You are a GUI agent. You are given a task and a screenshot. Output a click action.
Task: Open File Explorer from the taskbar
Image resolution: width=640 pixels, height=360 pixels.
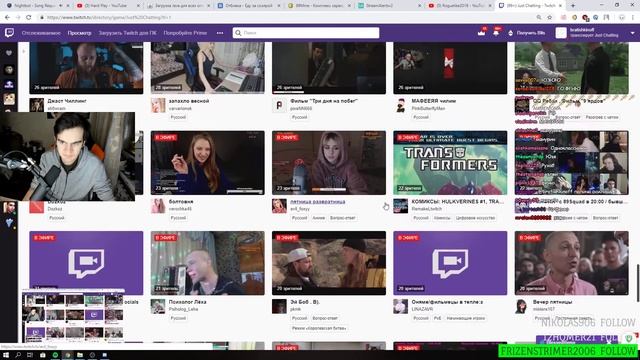coord(80,355)
